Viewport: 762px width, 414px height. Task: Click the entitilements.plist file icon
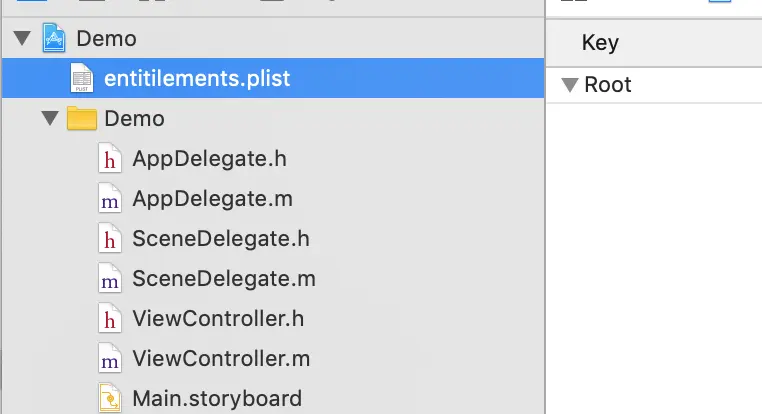82,78
